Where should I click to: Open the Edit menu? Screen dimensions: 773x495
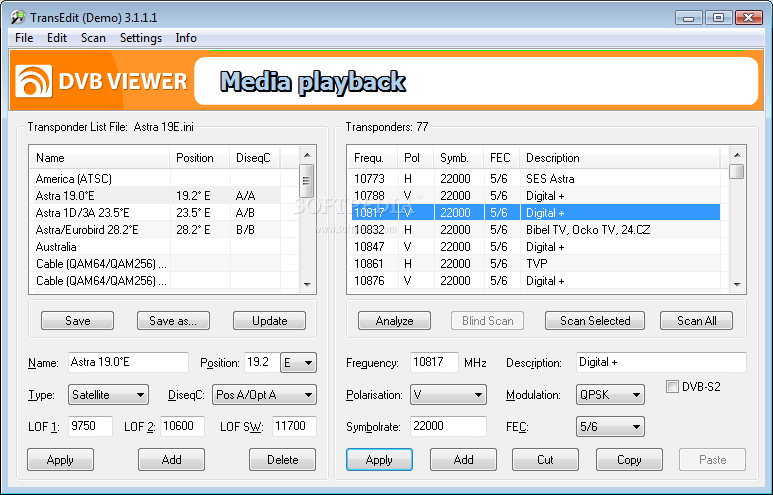(x=57, y=38)
